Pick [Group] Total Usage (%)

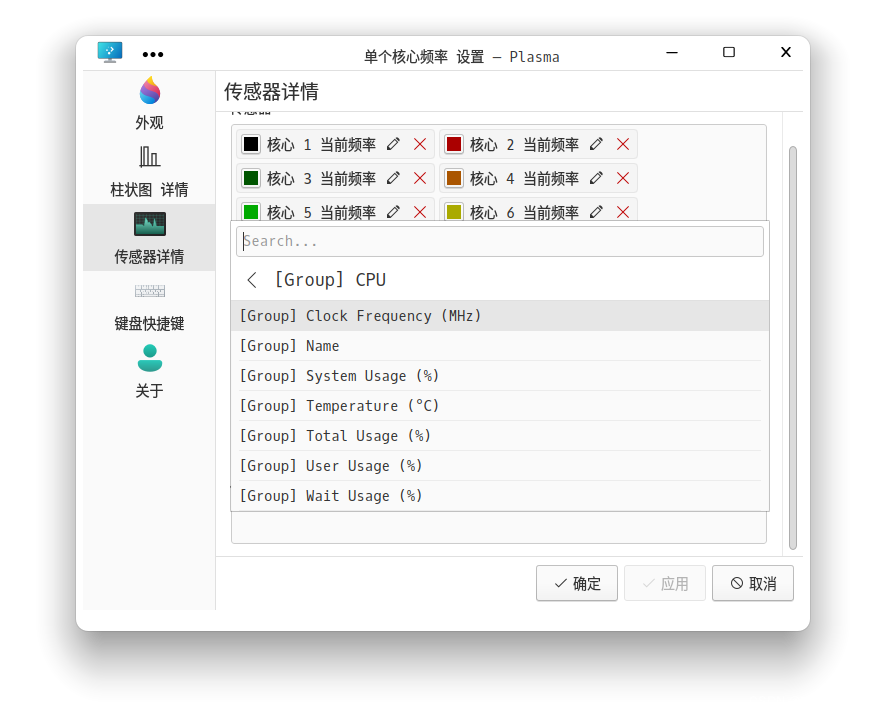(500, 436)
